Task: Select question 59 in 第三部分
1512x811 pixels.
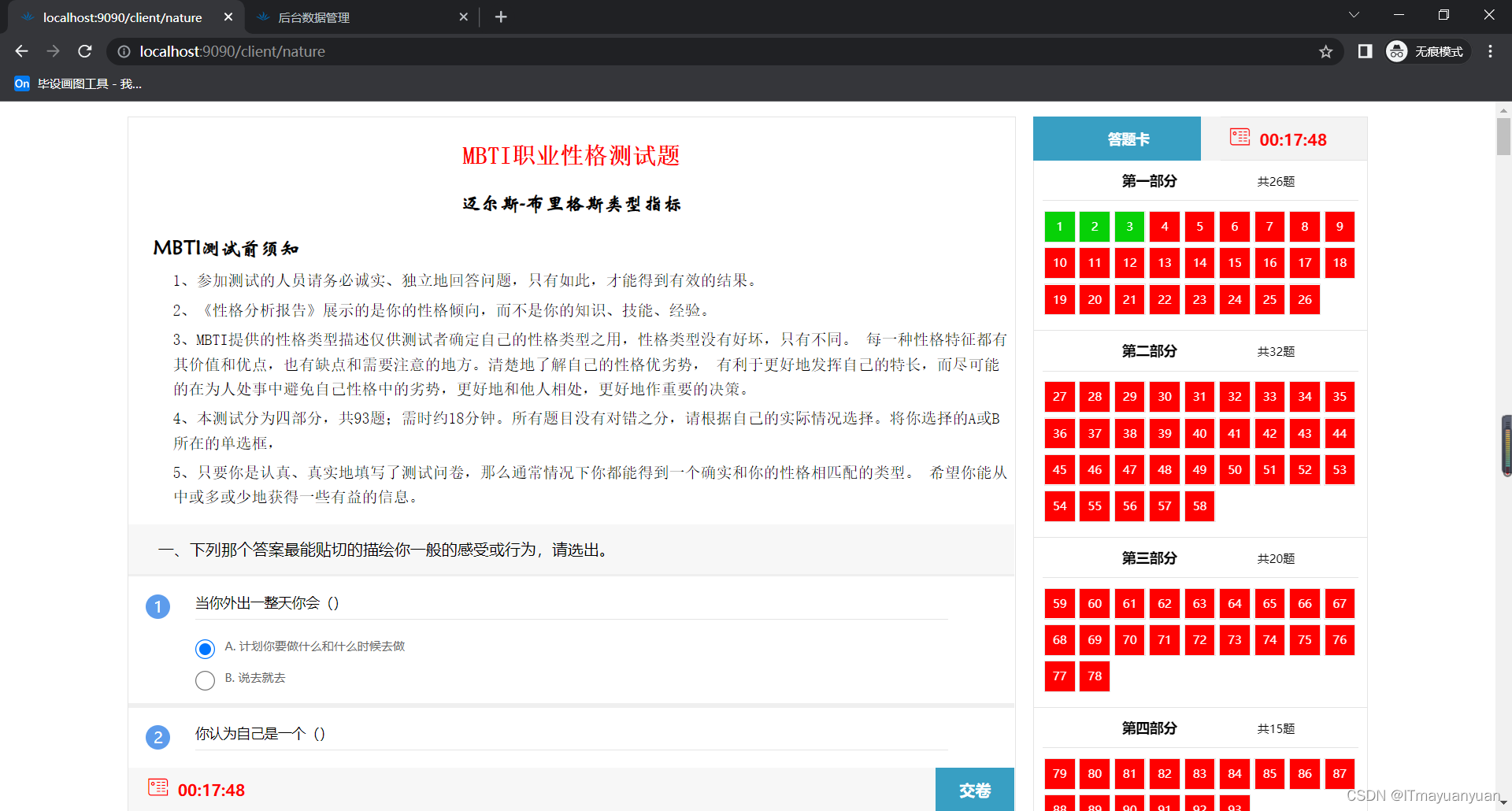Action: click(x=1060, y=604)
